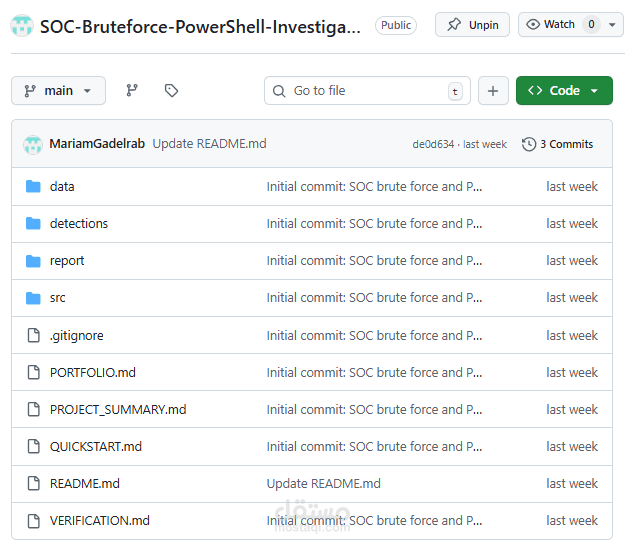Click the folder icon of the data row
The width and height of the screenshot is (625, 545).
click(x=33, y=186)
